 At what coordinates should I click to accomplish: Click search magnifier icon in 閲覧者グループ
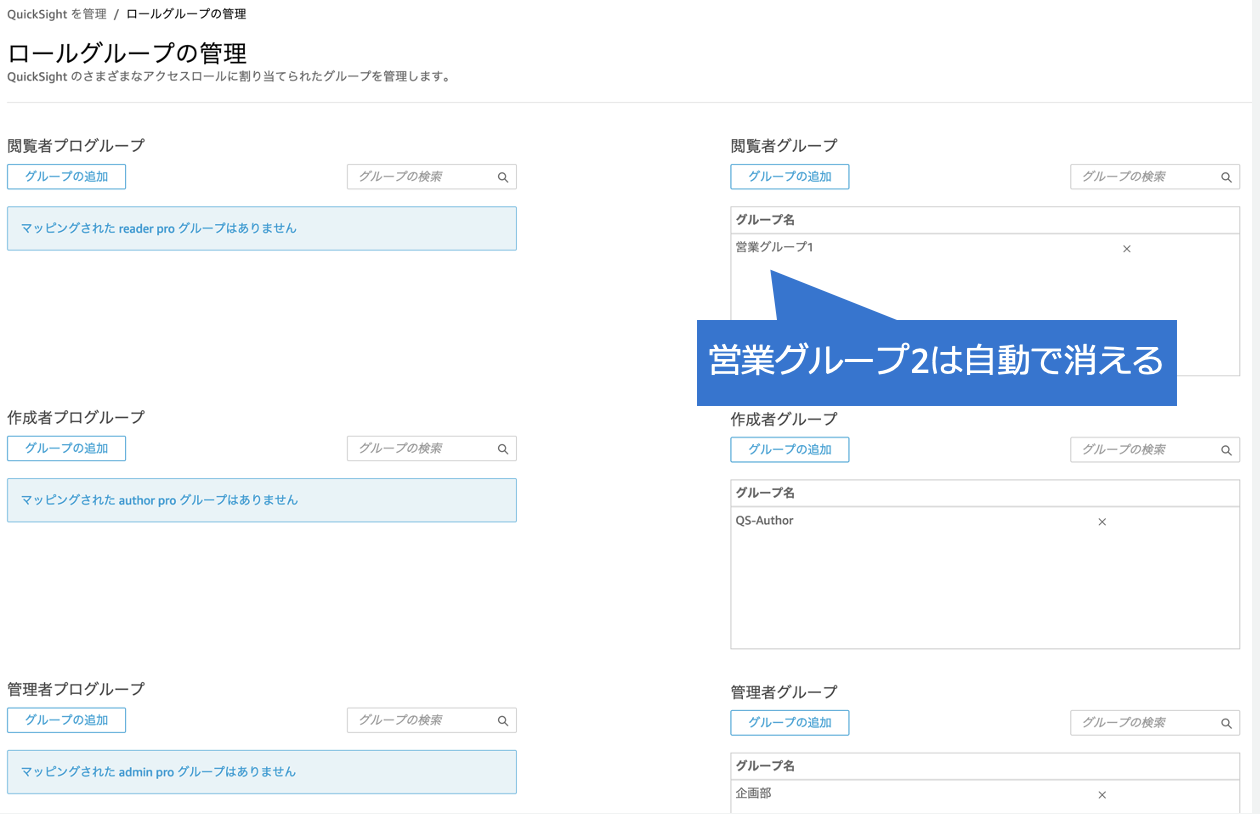1226,177
